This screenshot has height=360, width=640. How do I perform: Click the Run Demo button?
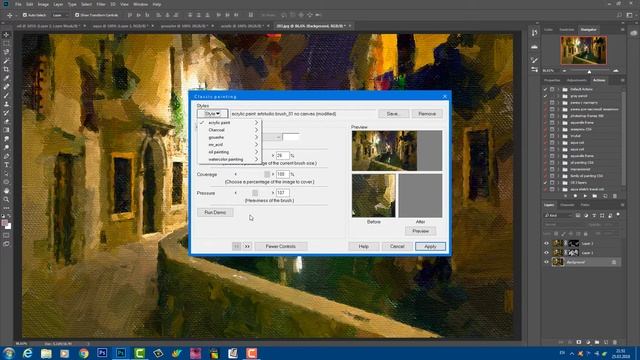(x=215, y=212)
